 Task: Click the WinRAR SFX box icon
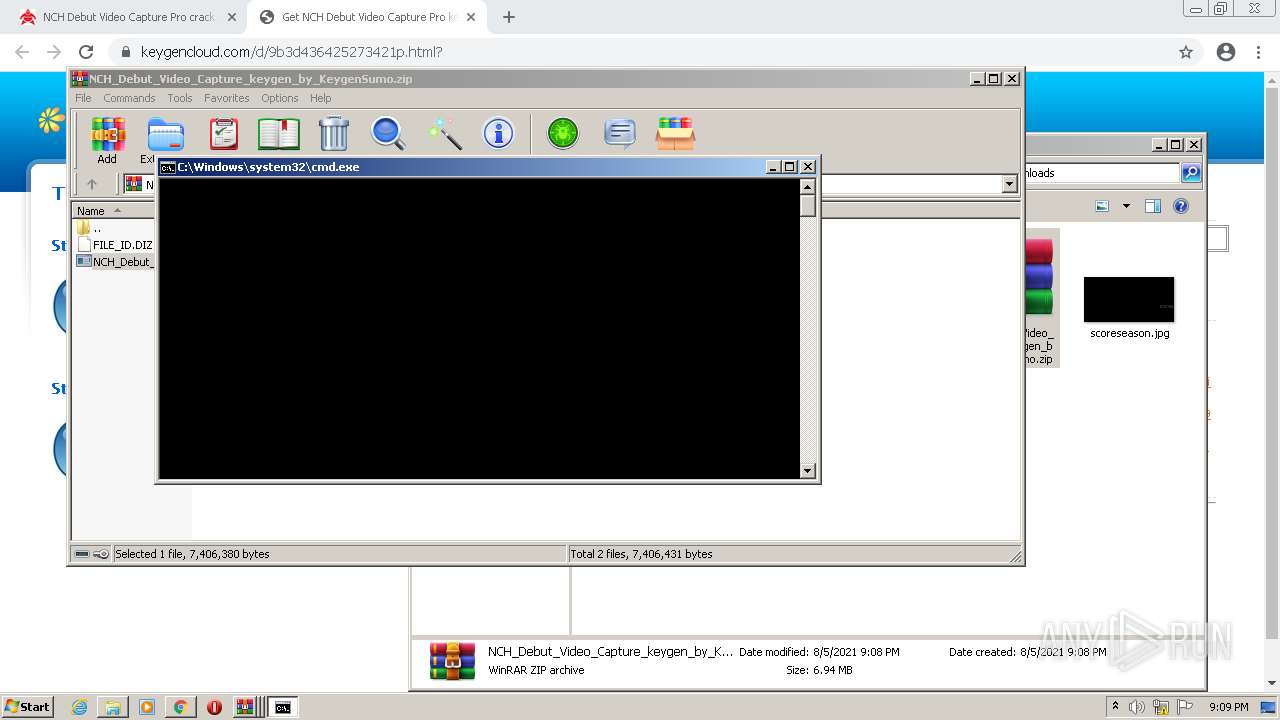(x=675, y=134)
